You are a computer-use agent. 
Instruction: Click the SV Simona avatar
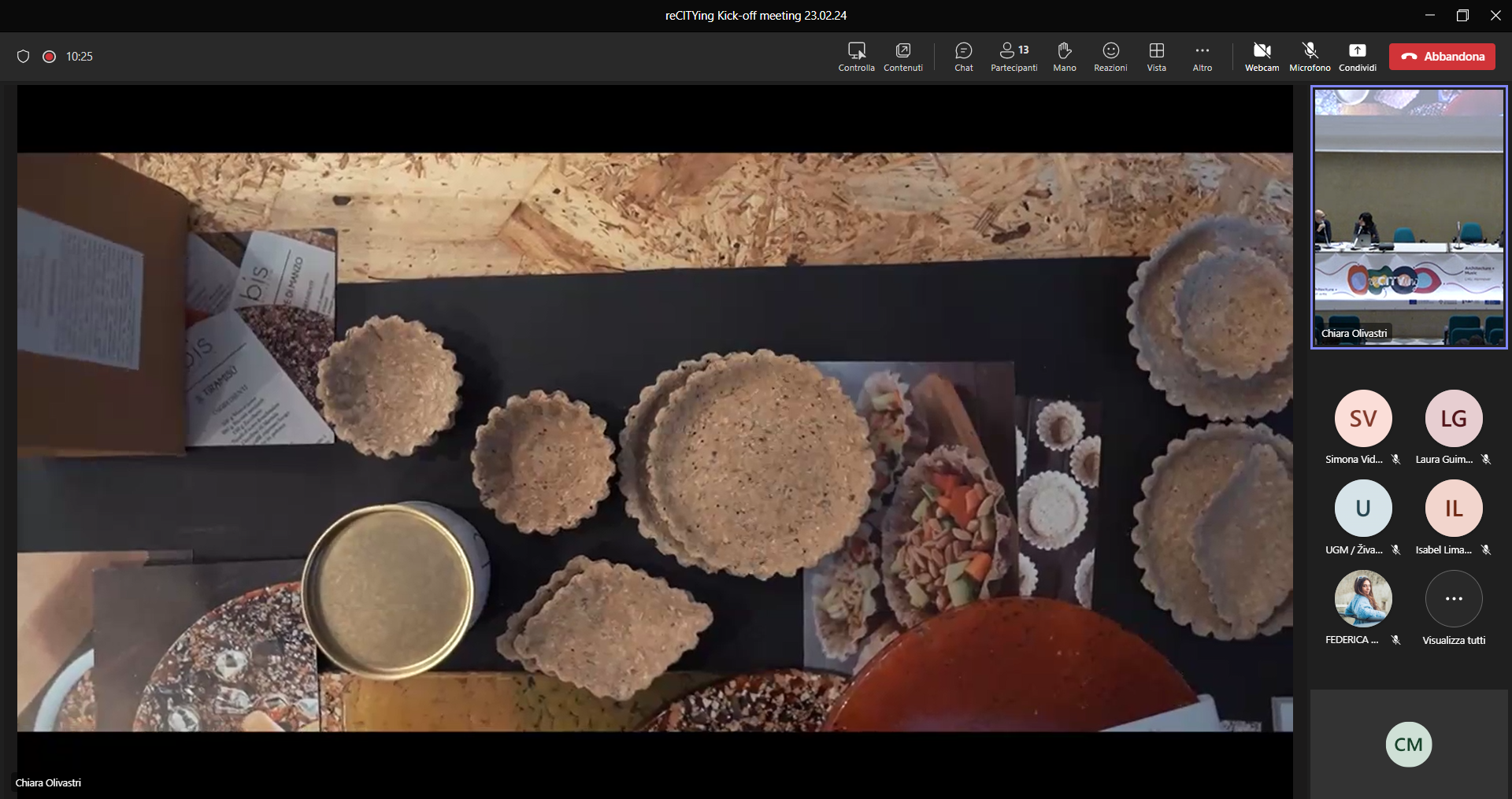(1363, 419)
